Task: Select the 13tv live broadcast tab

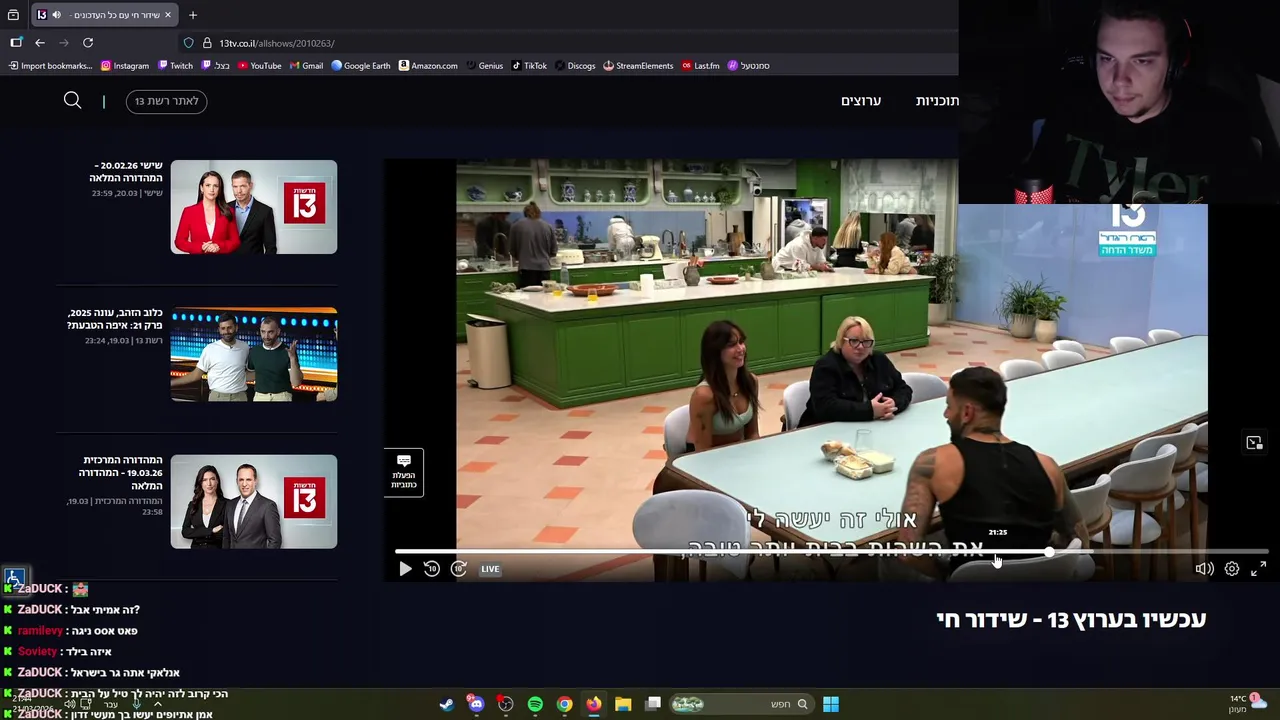Action: point(105,15)
